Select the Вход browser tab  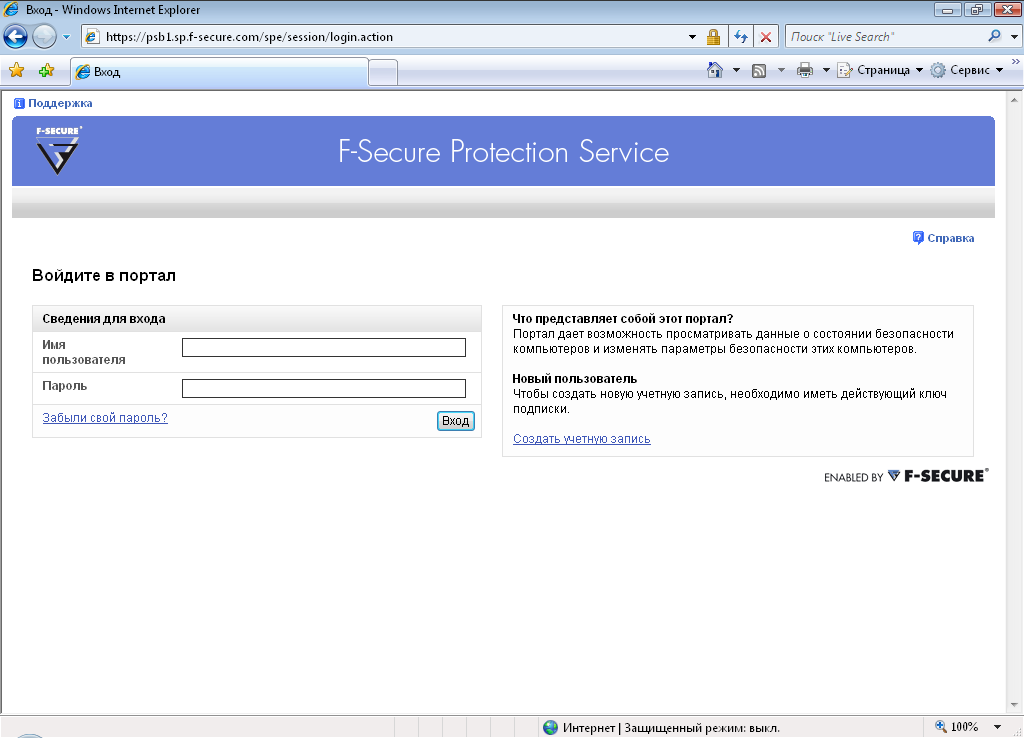click(219, 72)
